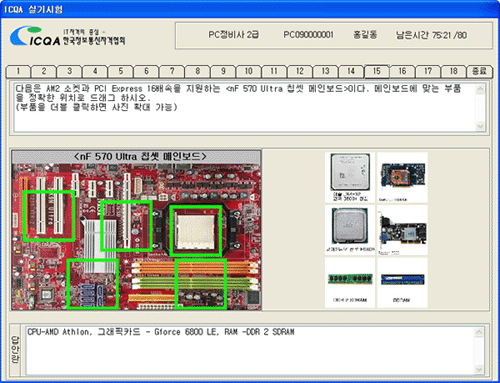The height and width of the screenshot is (383, 500).
Task: Click the answer box scroll down arrow
Action: point(479,369)
